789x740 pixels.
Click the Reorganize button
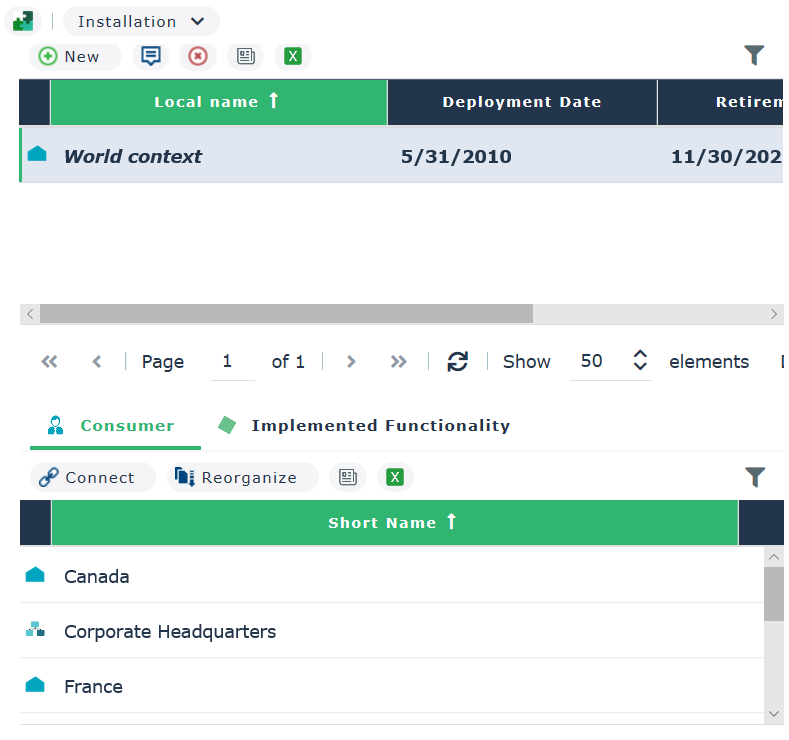pos(237,477)
